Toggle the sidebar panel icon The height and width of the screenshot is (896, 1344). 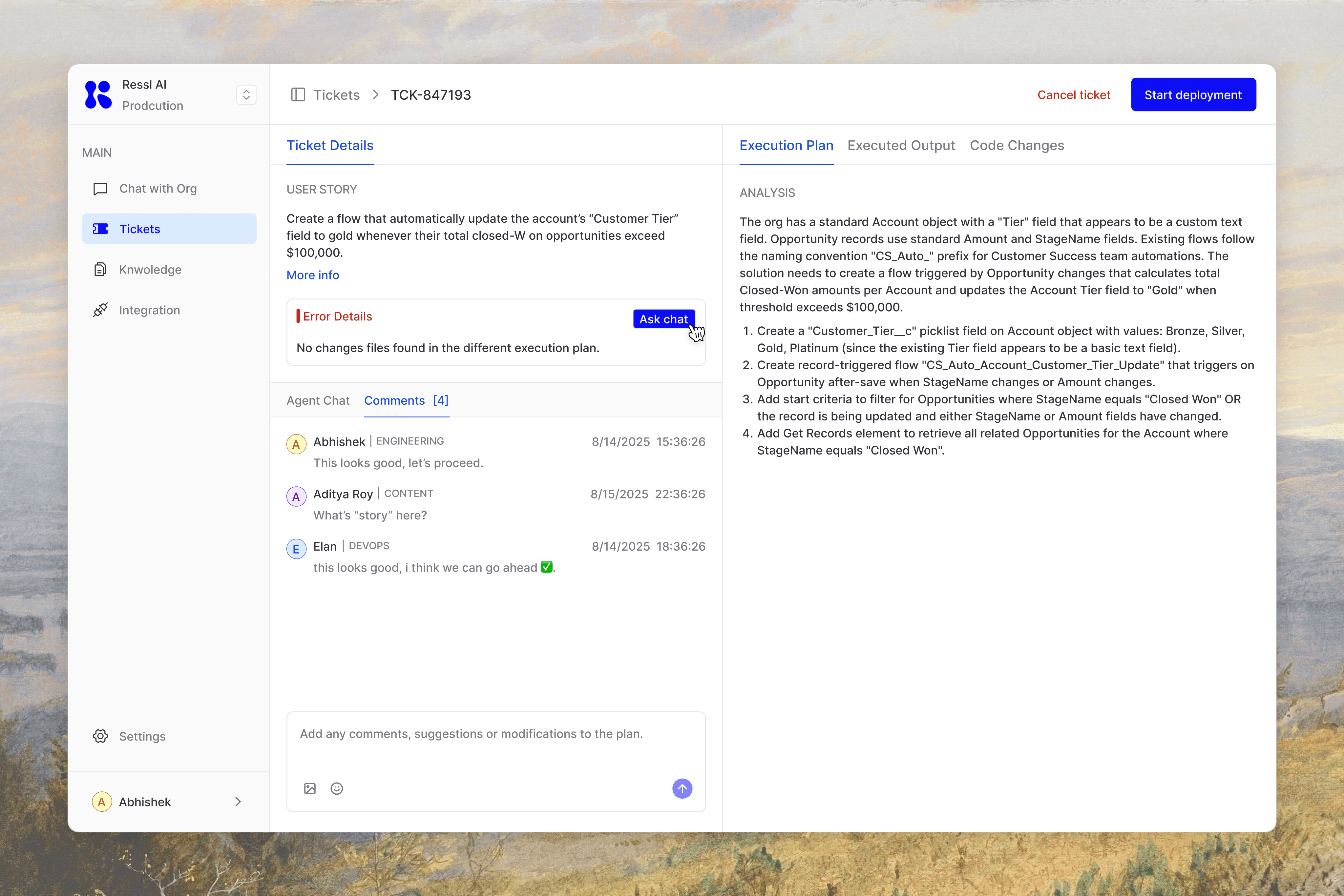pyautogui.click(x=298, y=95)
